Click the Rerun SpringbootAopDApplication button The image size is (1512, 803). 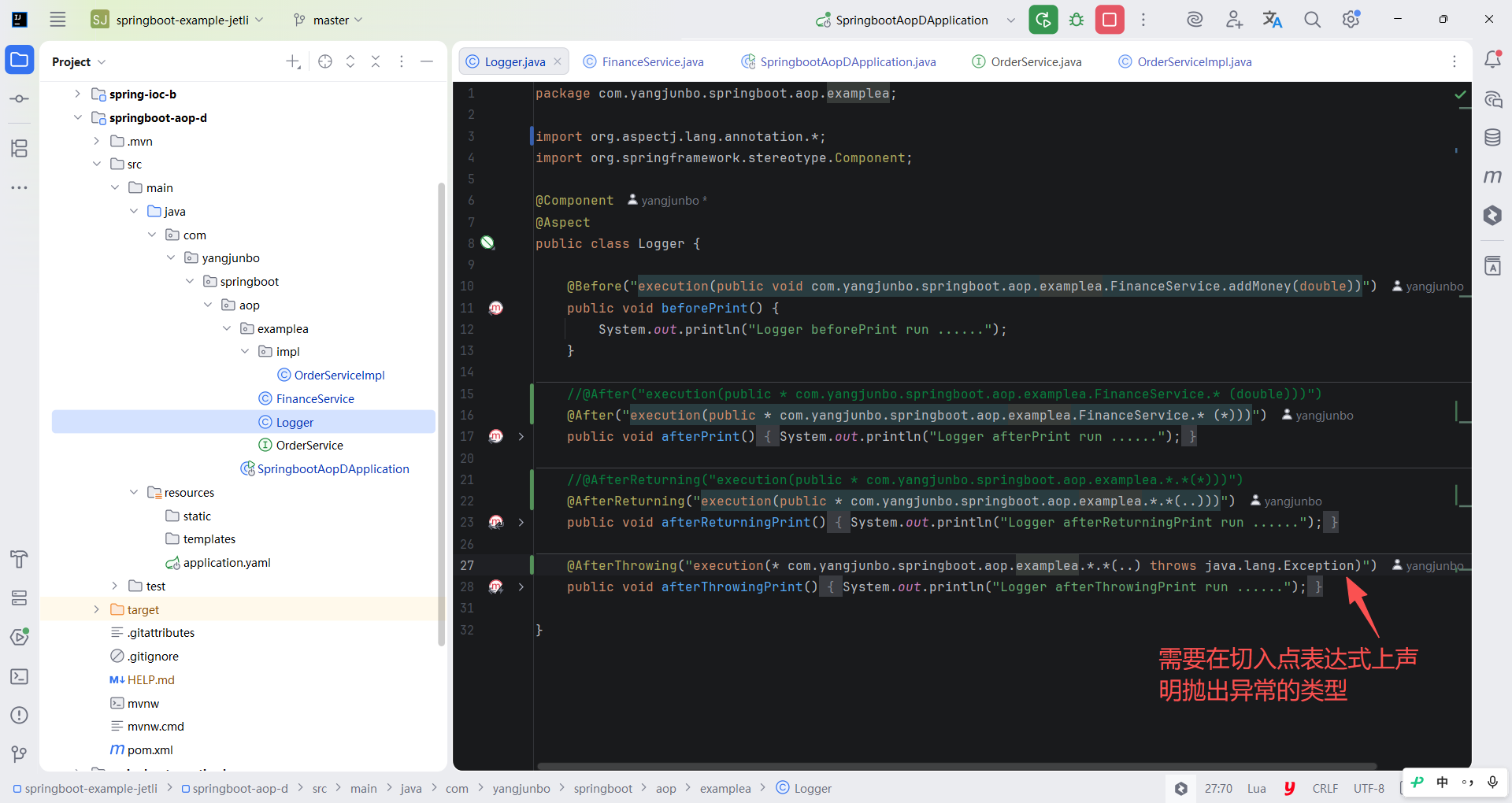click(x=1043, y=20)
